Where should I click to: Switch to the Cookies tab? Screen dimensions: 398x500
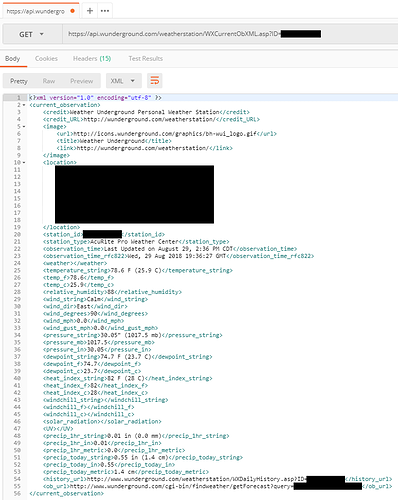46,59
